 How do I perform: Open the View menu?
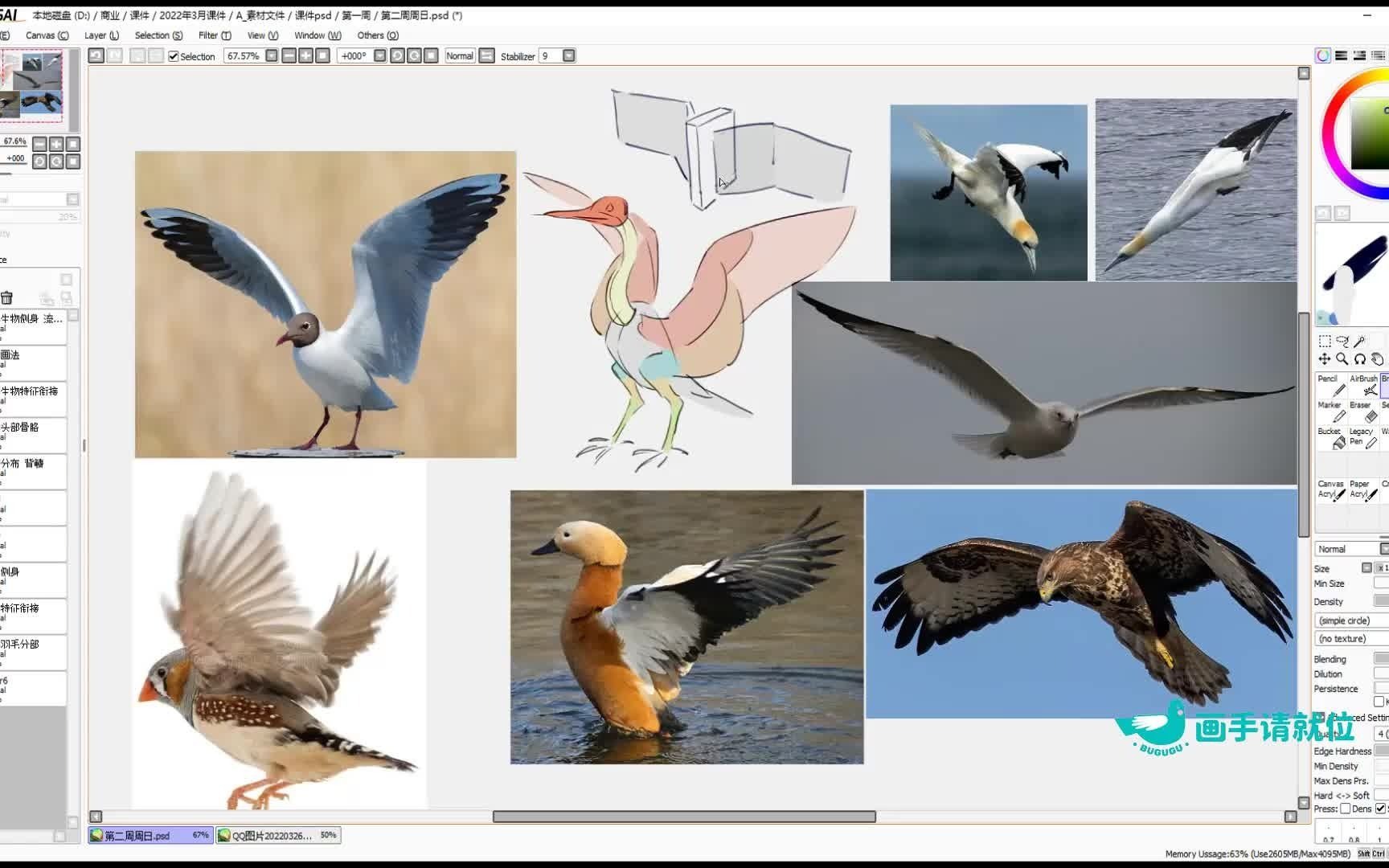pos(263,35)
